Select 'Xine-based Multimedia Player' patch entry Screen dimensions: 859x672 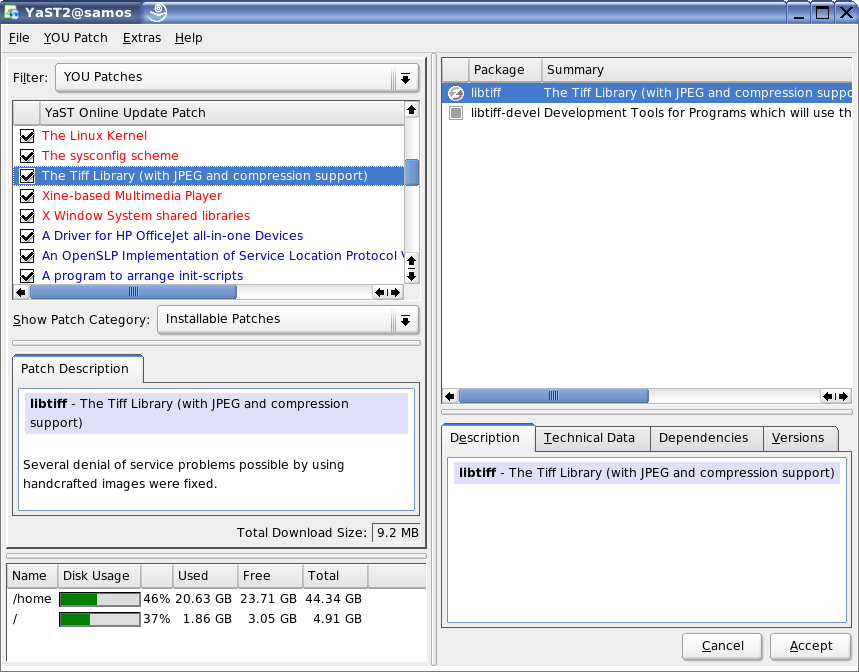132,196
